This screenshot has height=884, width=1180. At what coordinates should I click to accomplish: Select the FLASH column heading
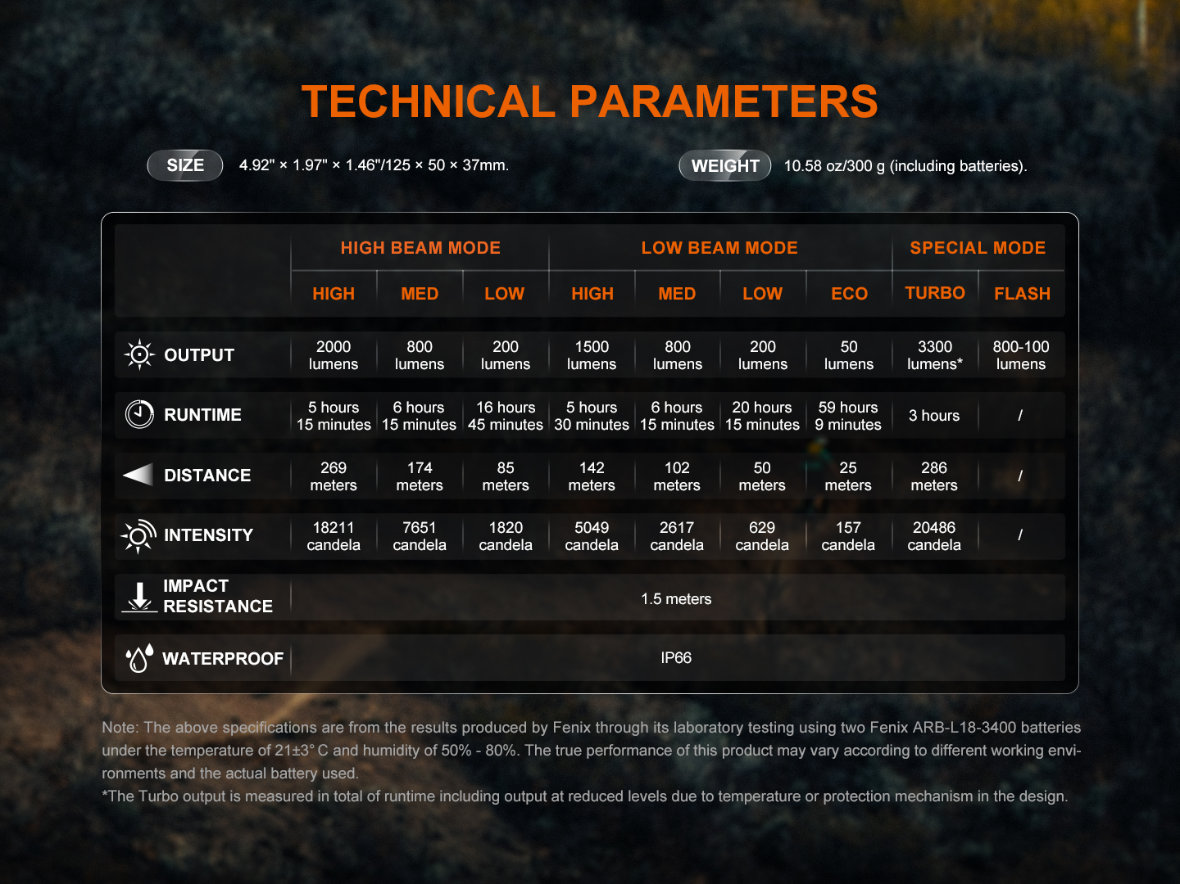(1022, 294)
